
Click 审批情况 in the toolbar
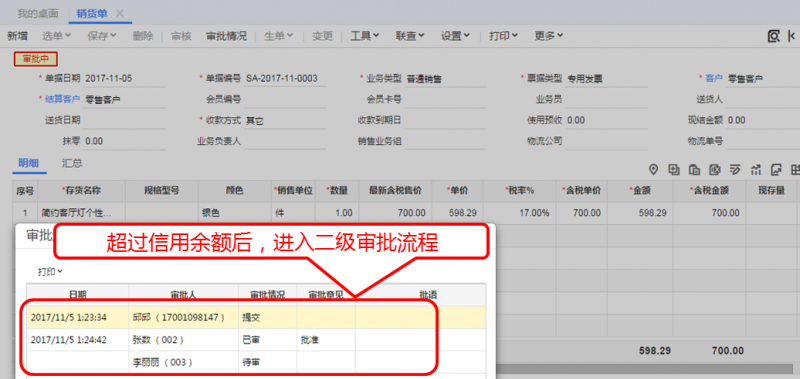[226, 36]
